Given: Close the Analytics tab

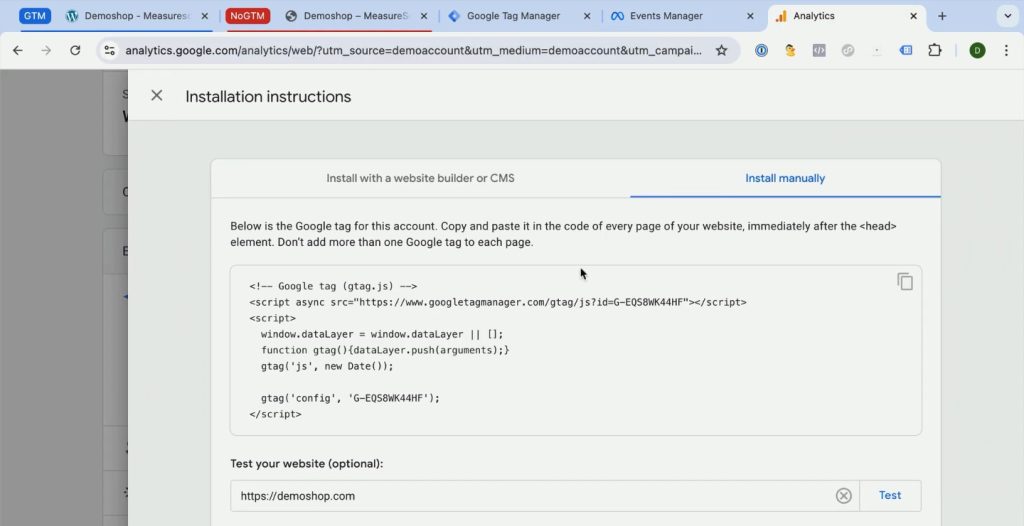Looking at the screenshot, I should 914,16.
